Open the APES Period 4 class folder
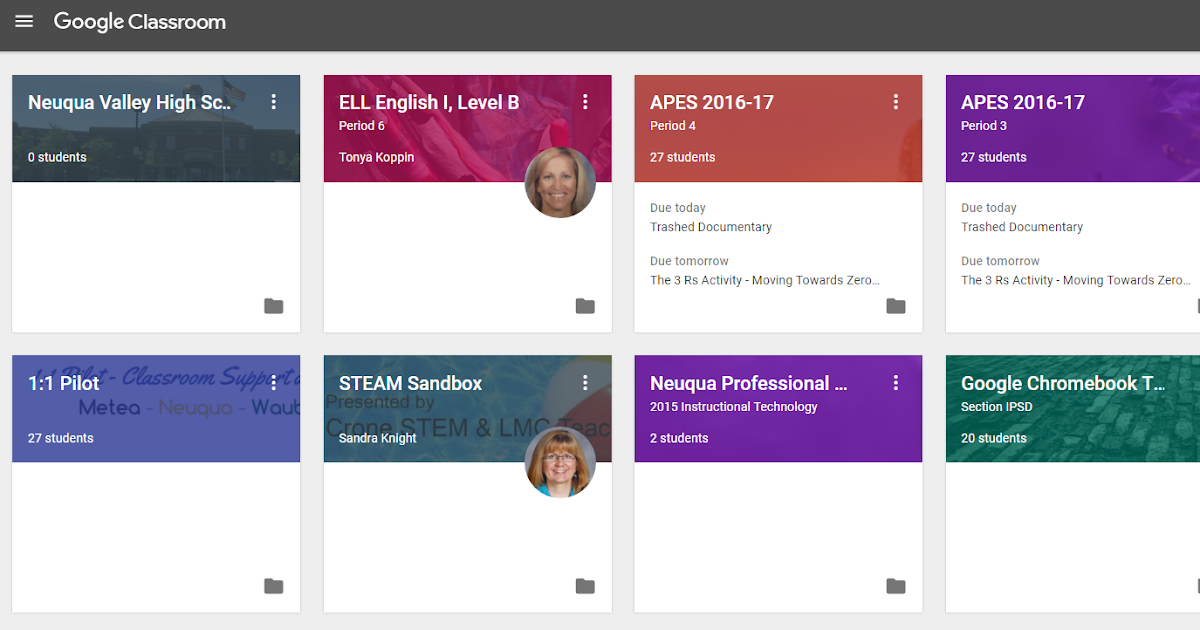 click(x=896, y=306)
